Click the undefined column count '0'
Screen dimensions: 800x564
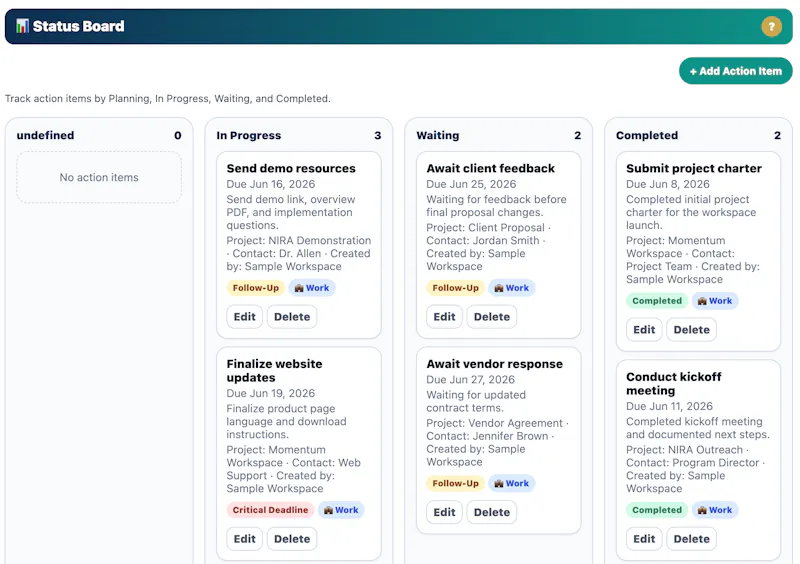178,135
